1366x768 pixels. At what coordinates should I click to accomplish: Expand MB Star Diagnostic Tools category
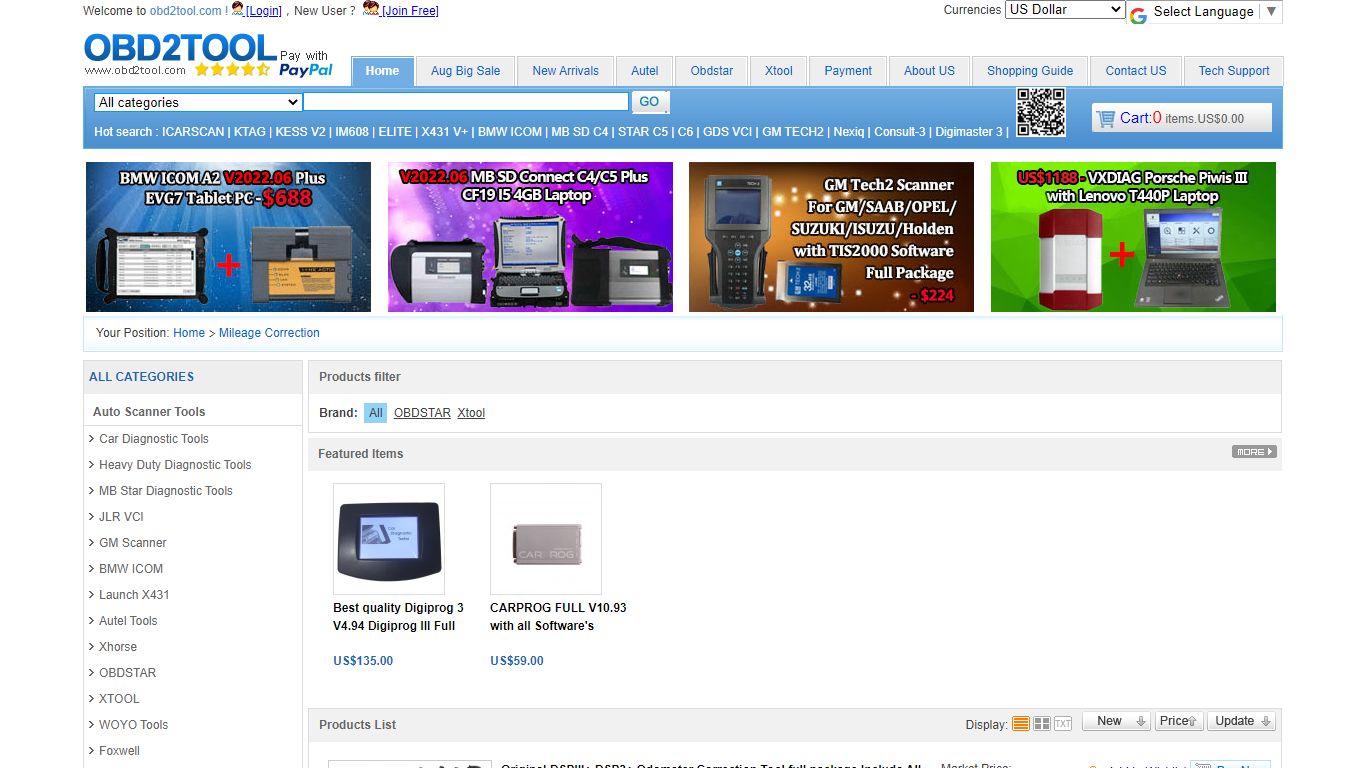[x=166, y=490]
